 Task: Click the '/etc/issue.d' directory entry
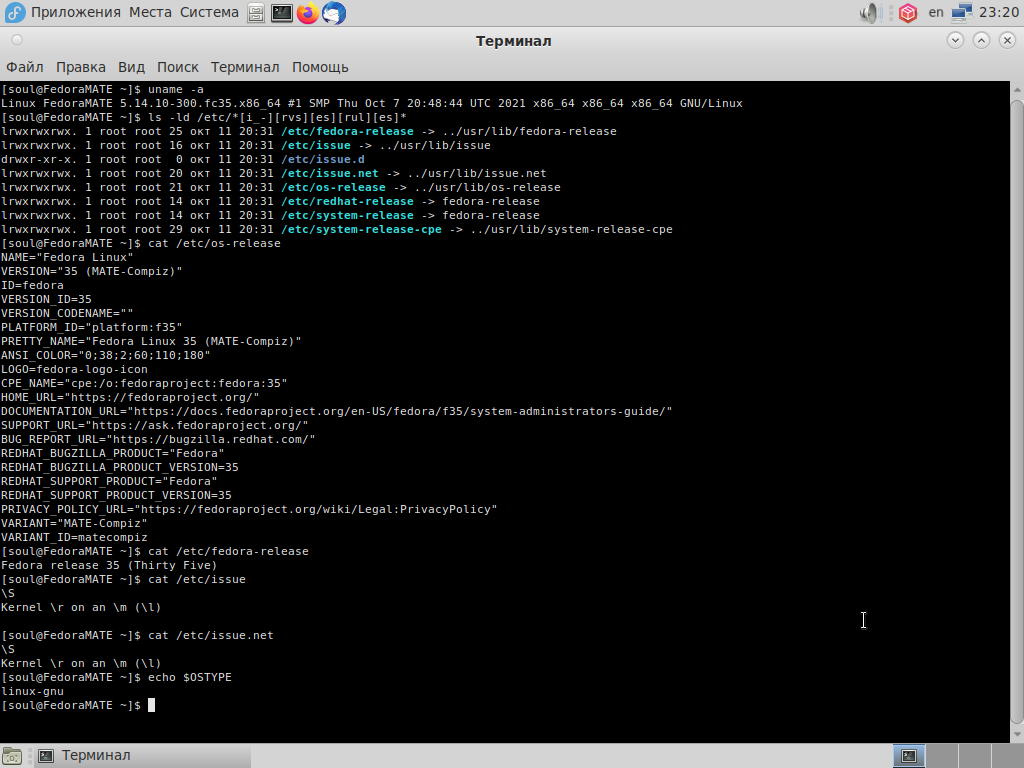[x=323, y=159]
